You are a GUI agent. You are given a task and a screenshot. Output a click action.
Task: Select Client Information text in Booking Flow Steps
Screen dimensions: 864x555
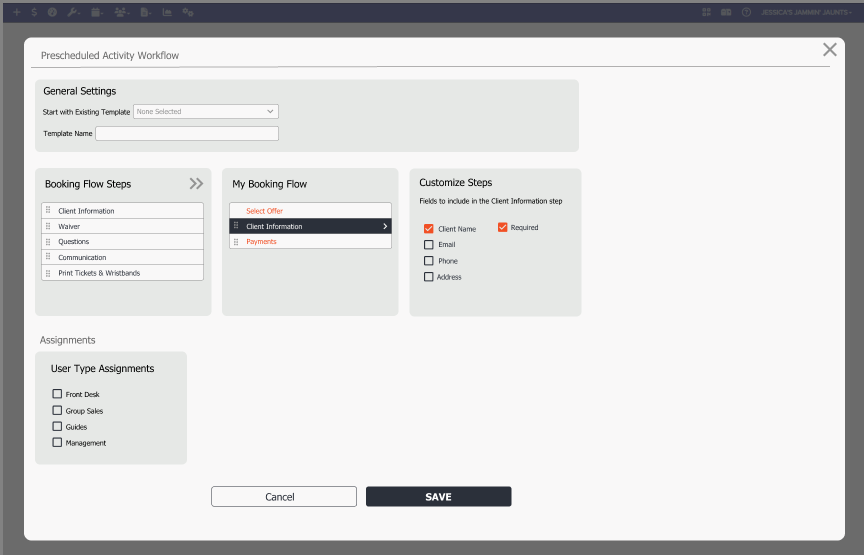pyautogui.click(x=86, y=211)
